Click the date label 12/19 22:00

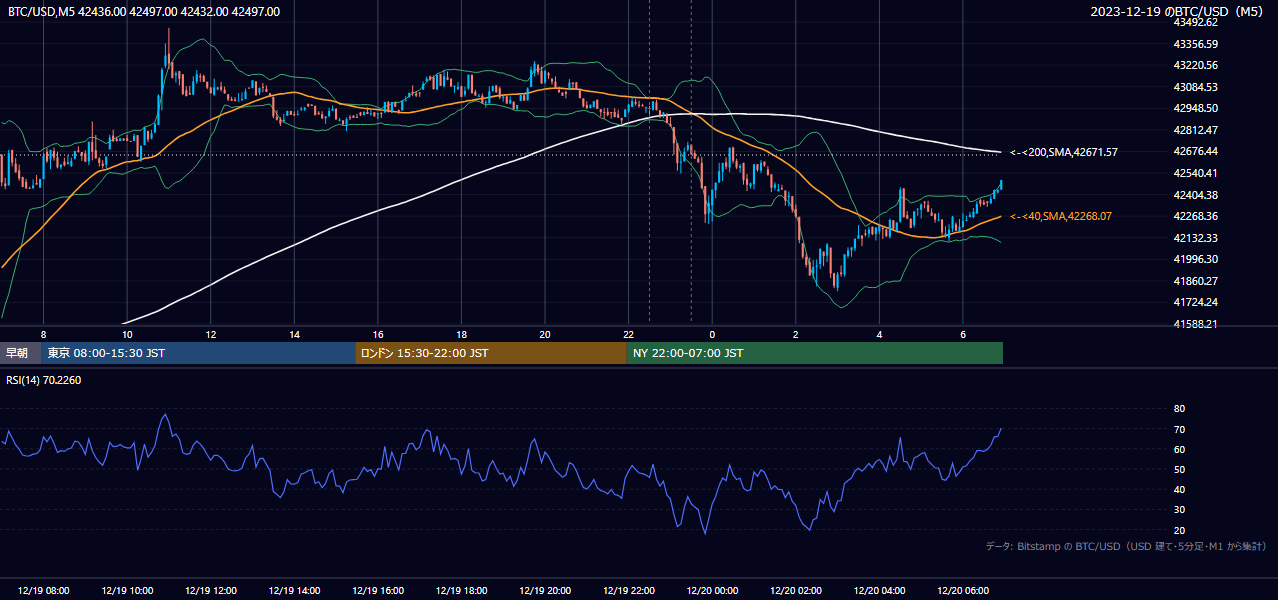[x=628, y=591]
